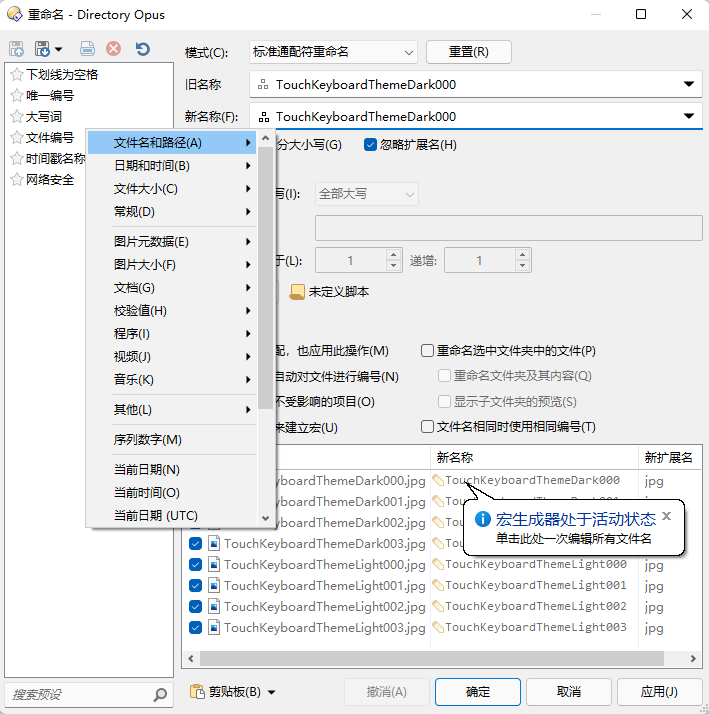Uncheck TouchKeyboardThemeDark003.jpg row

[195, 544]
